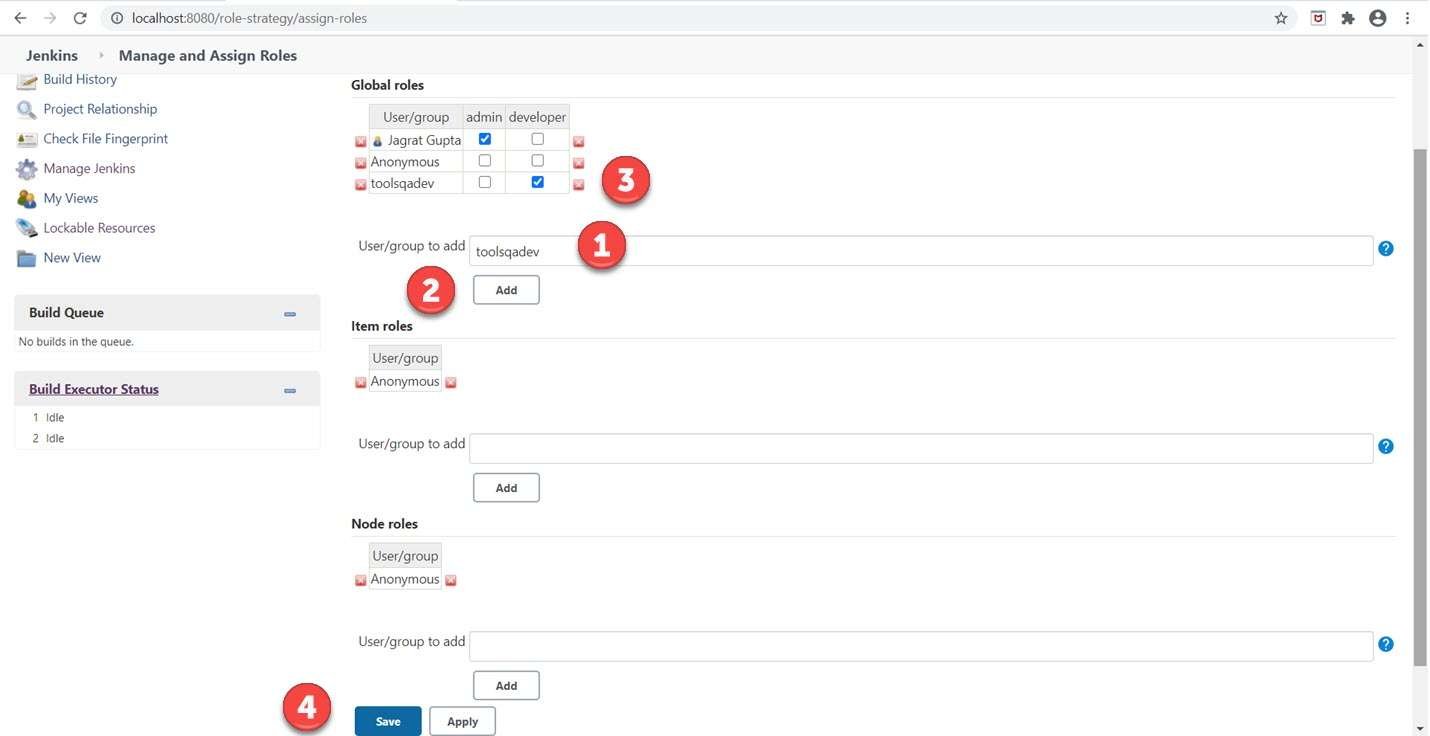Go back in browser
1430x736 pixels.
coord(20,18)
